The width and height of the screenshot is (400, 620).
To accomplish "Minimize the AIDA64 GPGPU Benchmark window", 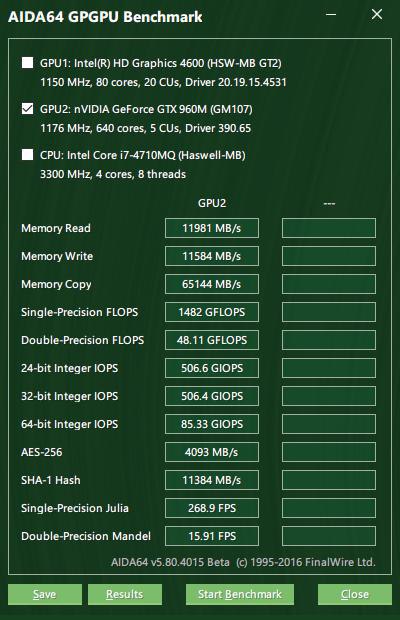I will point(331,15).
